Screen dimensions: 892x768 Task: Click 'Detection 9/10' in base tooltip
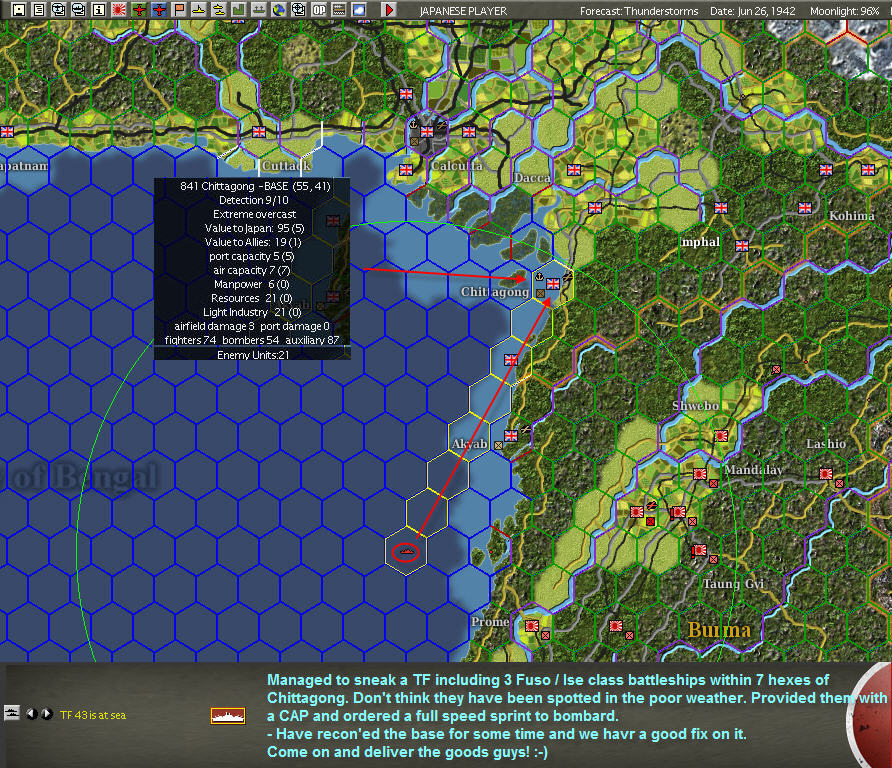pos(254,200)
